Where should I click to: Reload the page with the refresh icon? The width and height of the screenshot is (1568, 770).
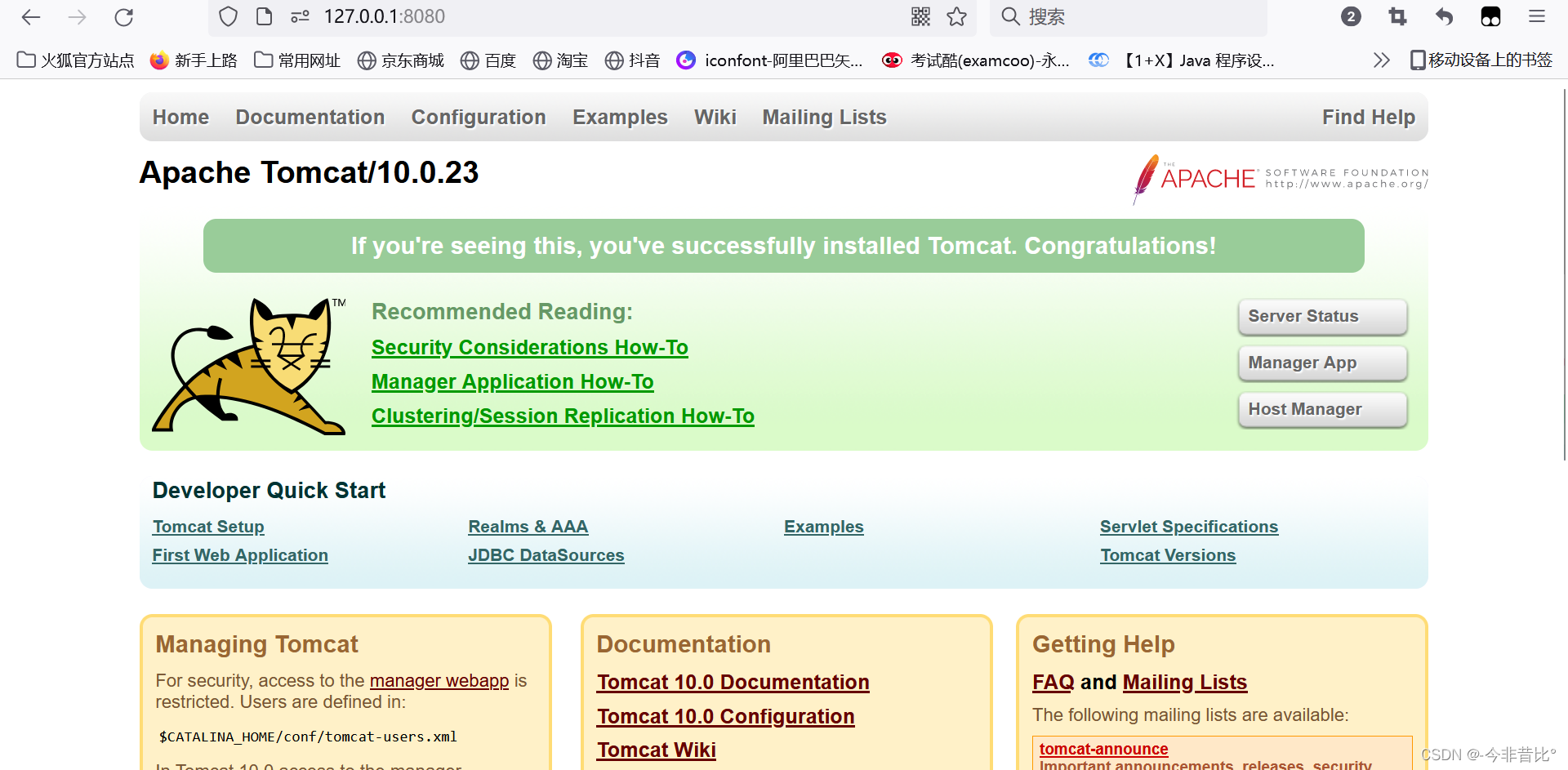(124, 17)
